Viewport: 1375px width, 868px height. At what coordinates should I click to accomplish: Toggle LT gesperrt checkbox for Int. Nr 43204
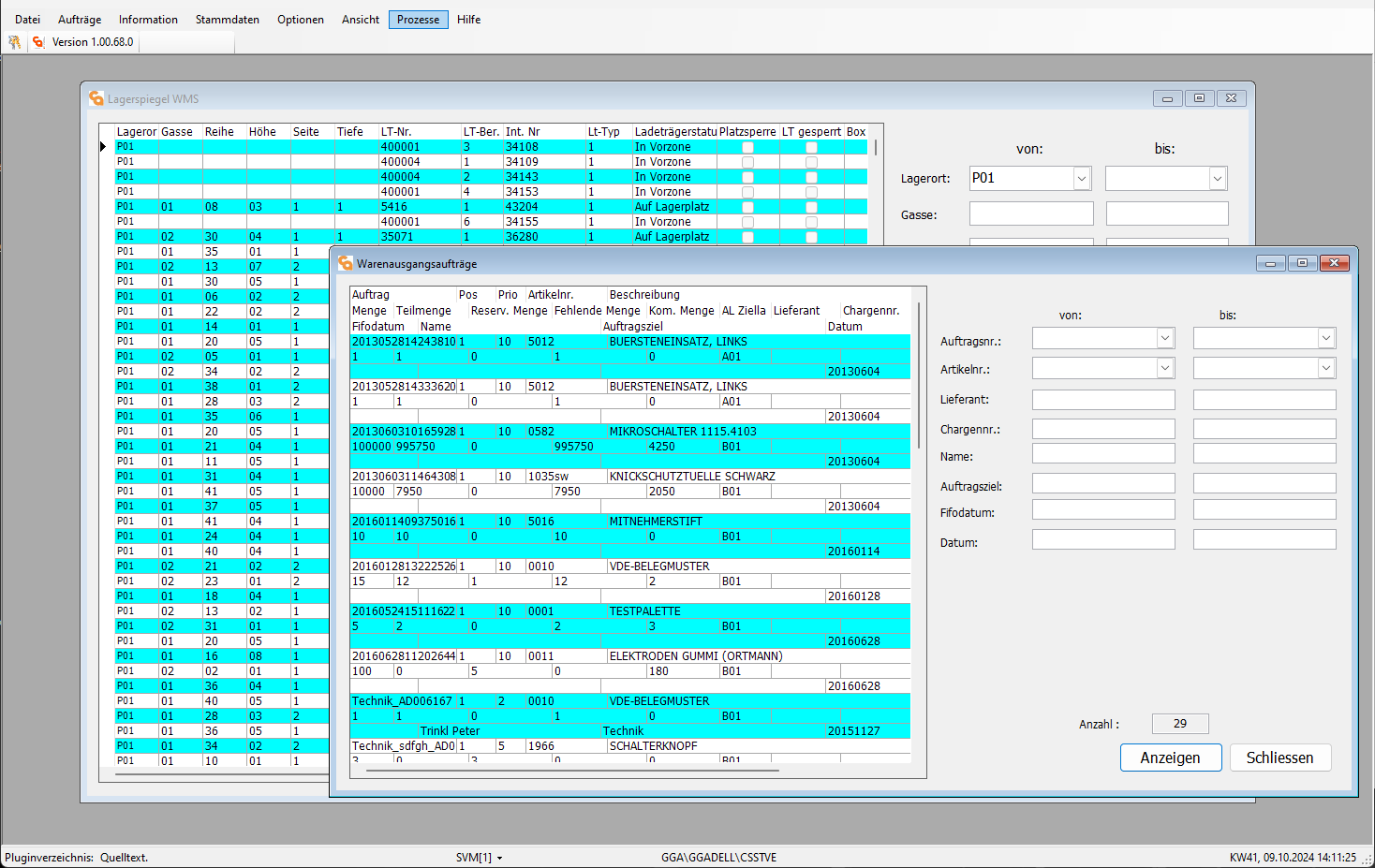coord(811,207)
